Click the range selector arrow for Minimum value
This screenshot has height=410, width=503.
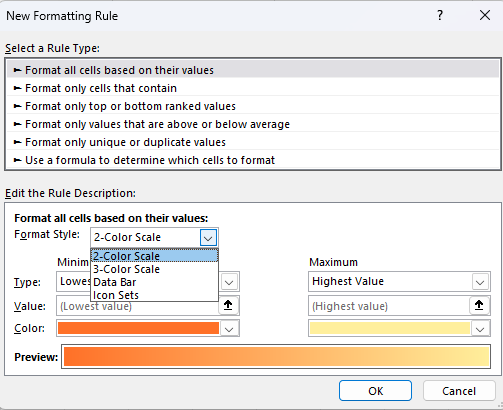228,305
